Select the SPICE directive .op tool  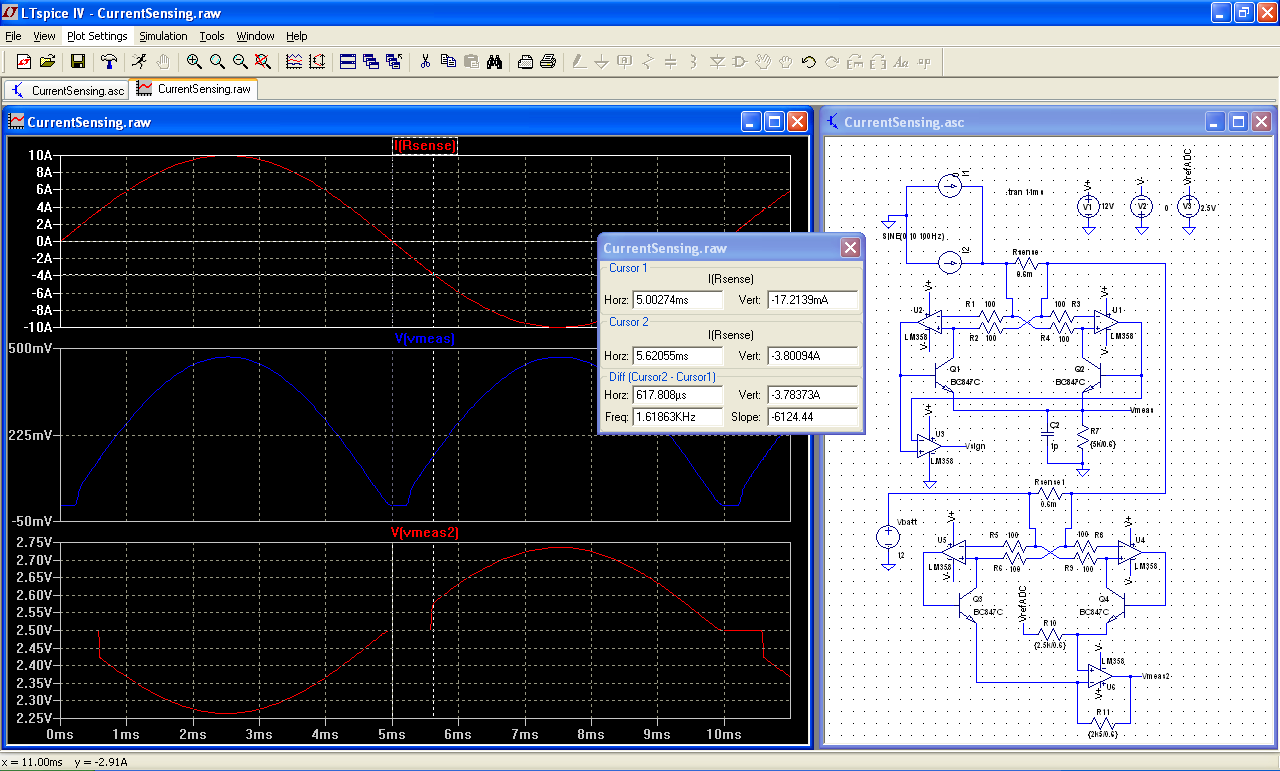tap(924, 62)
